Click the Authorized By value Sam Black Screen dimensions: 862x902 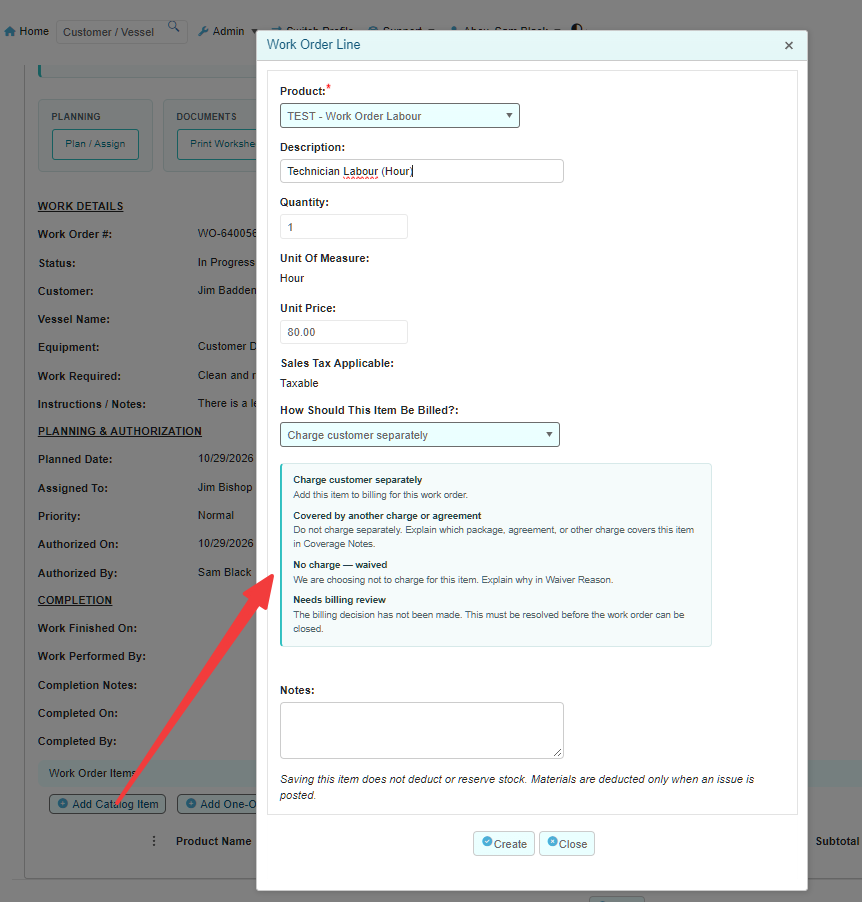pyautogui.click(x=224, y=572)
